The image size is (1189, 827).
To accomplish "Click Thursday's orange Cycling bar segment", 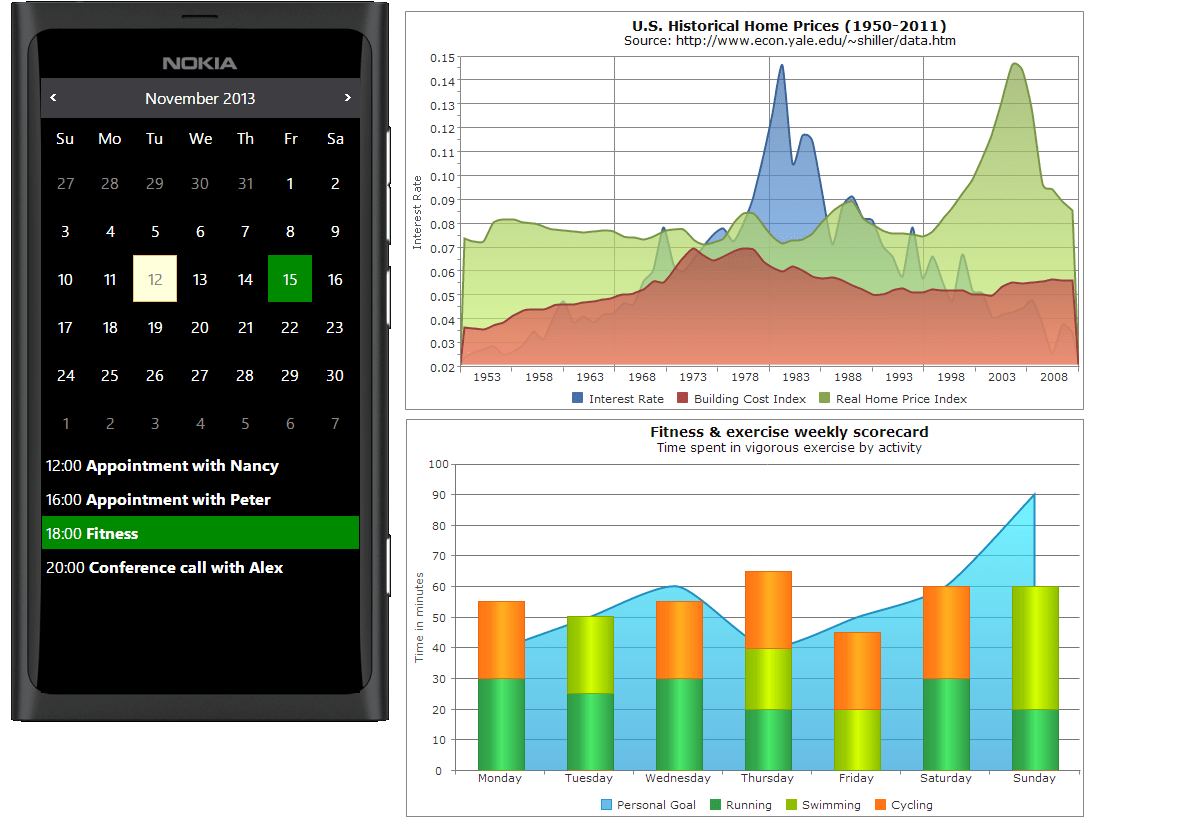I will coord(768,609).
